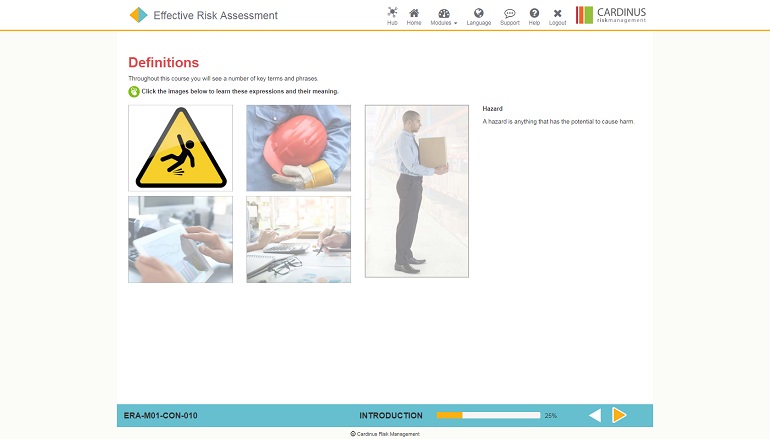770x439 pixels.
Task: Go to next page with orange arrow
Action: tap(619, 415)
